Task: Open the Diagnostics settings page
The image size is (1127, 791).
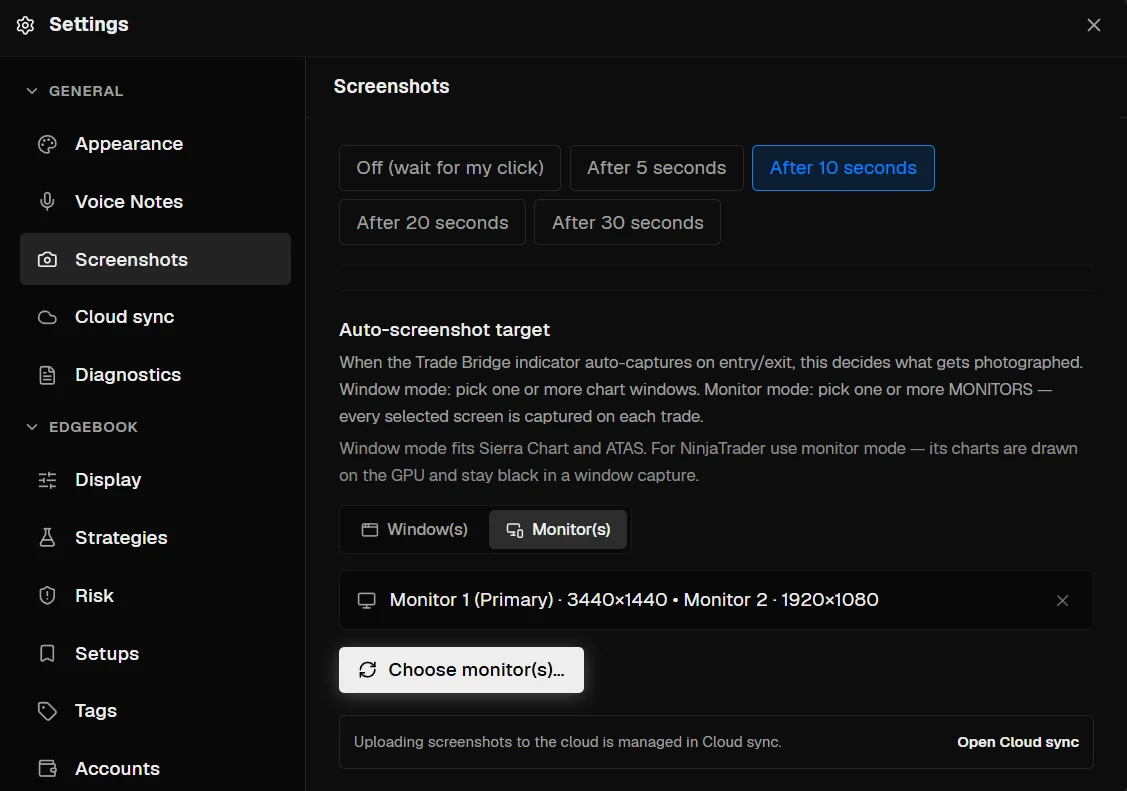Action: (155, 375)
